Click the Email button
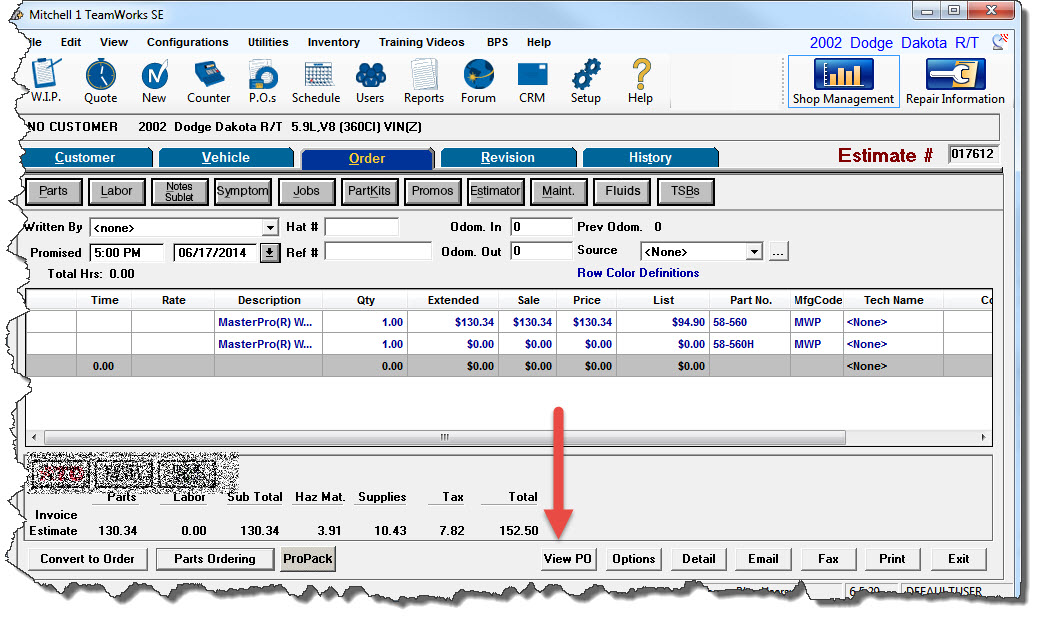This screenshot has width=1037, height=623. pos(763,559)
